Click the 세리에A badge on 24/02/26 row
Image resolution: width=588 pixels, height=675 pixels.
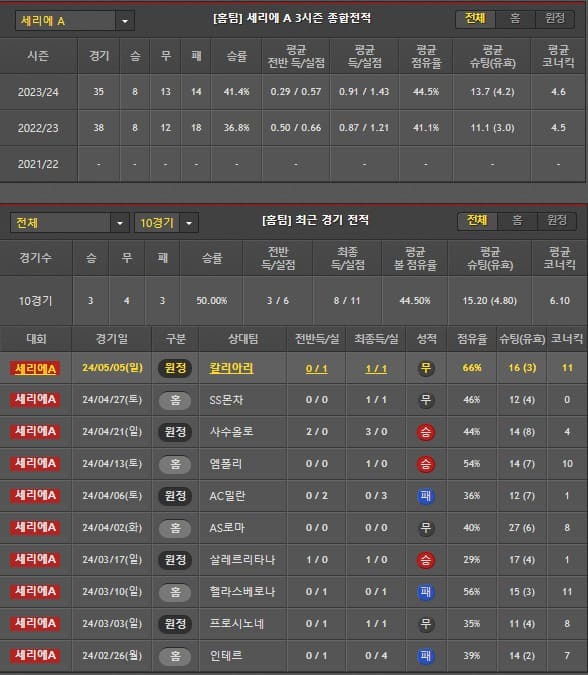36,656
